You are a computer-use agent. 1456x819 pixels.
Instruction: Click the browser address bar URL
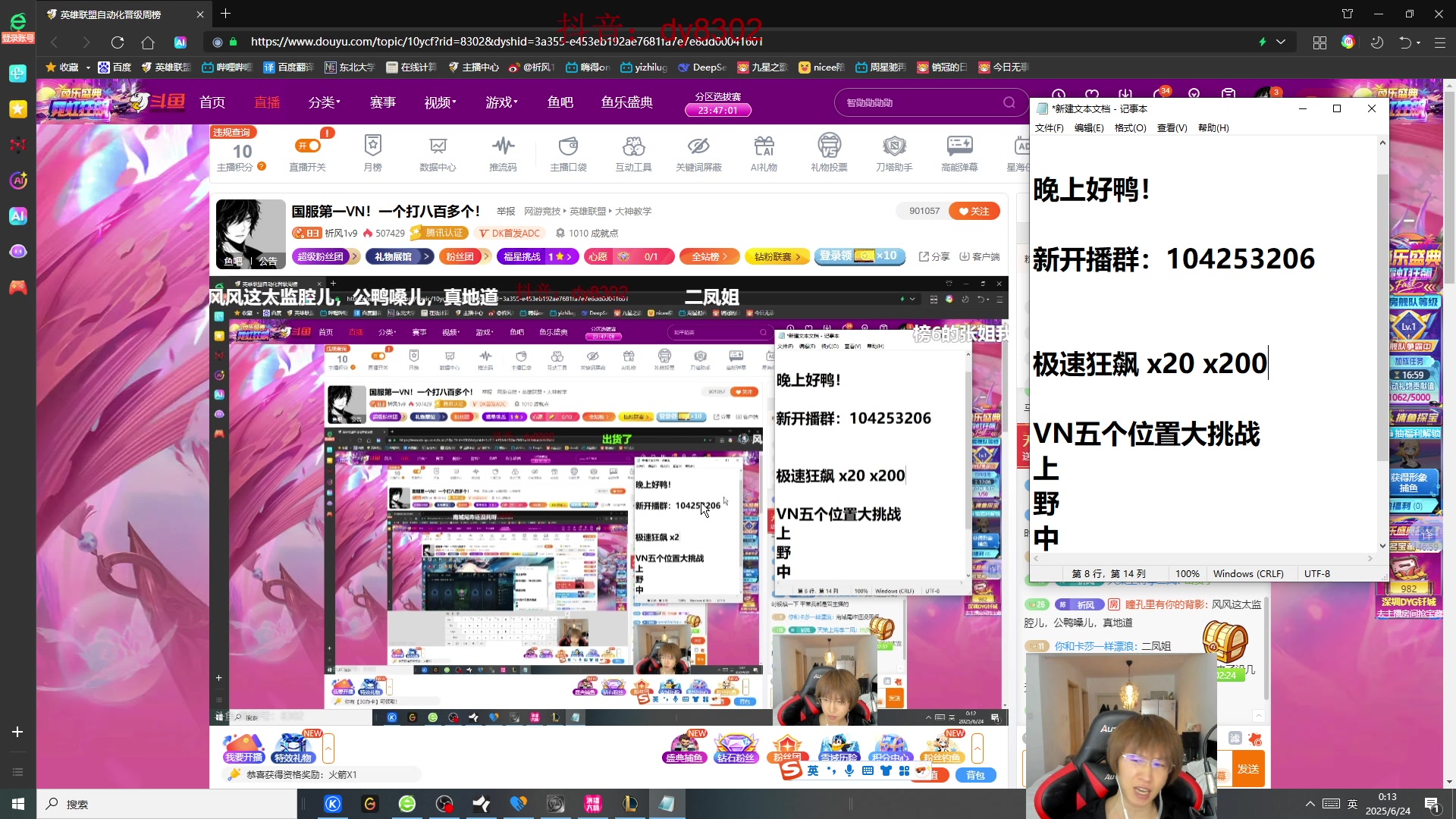pyautogui.click(x=507, y=42)
